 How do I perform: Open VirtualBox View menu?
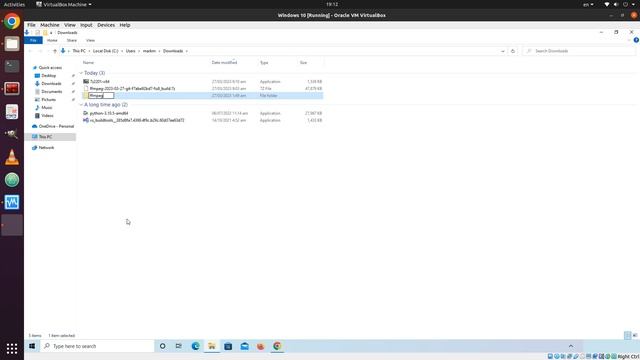pyautogui.click(x=70, y=25)
